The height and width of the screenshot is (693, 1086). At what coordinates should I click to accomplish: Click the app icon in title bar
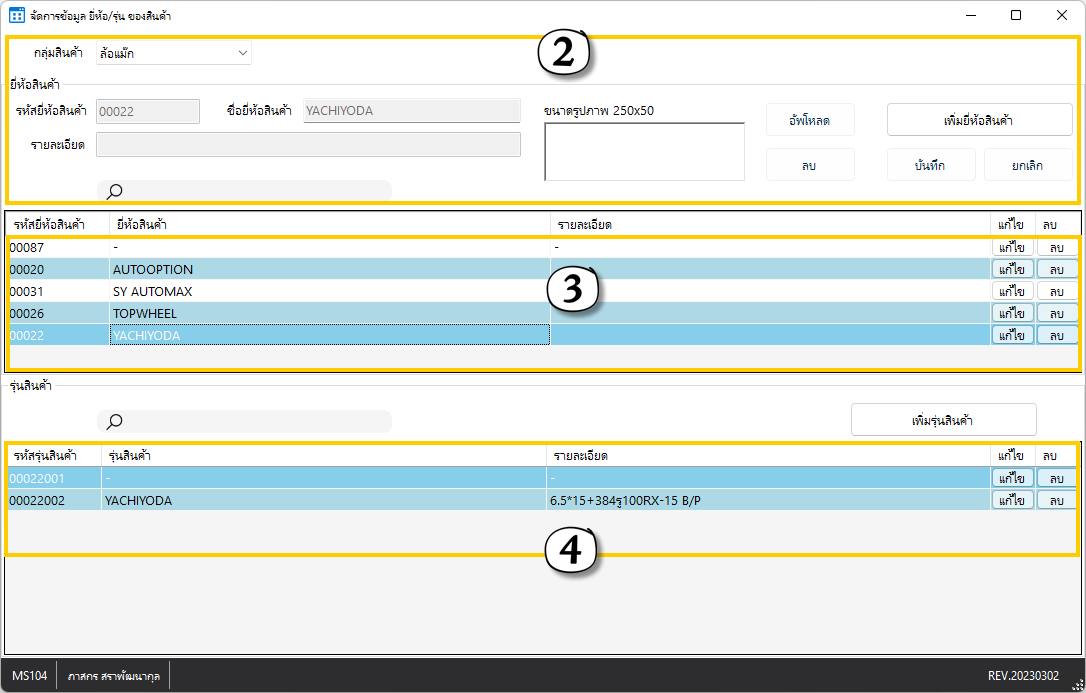coord(17,16)
